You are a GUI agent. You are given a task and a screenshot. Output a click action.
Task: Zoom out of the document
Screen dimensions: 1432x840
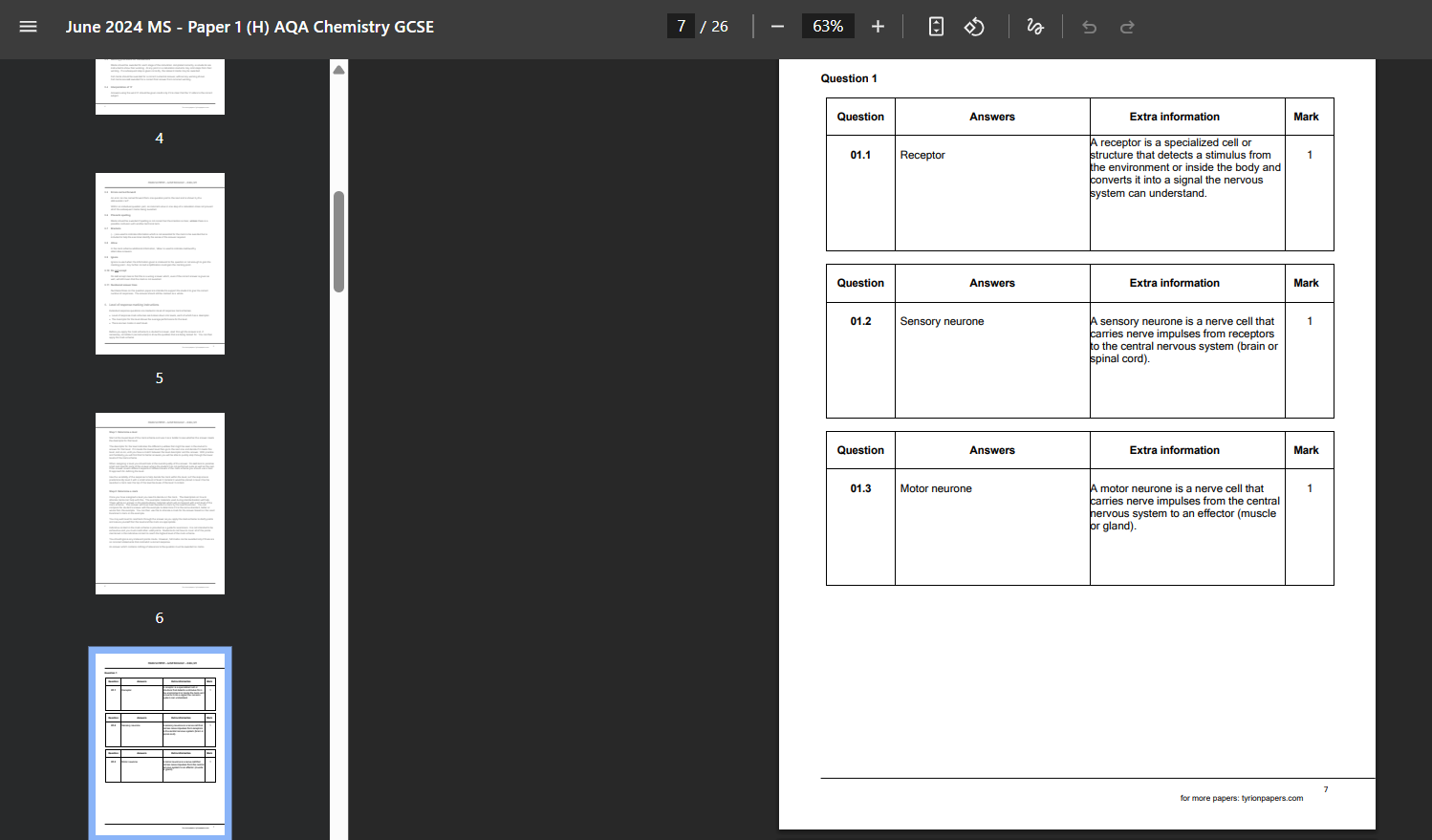[x=777, y=26]
